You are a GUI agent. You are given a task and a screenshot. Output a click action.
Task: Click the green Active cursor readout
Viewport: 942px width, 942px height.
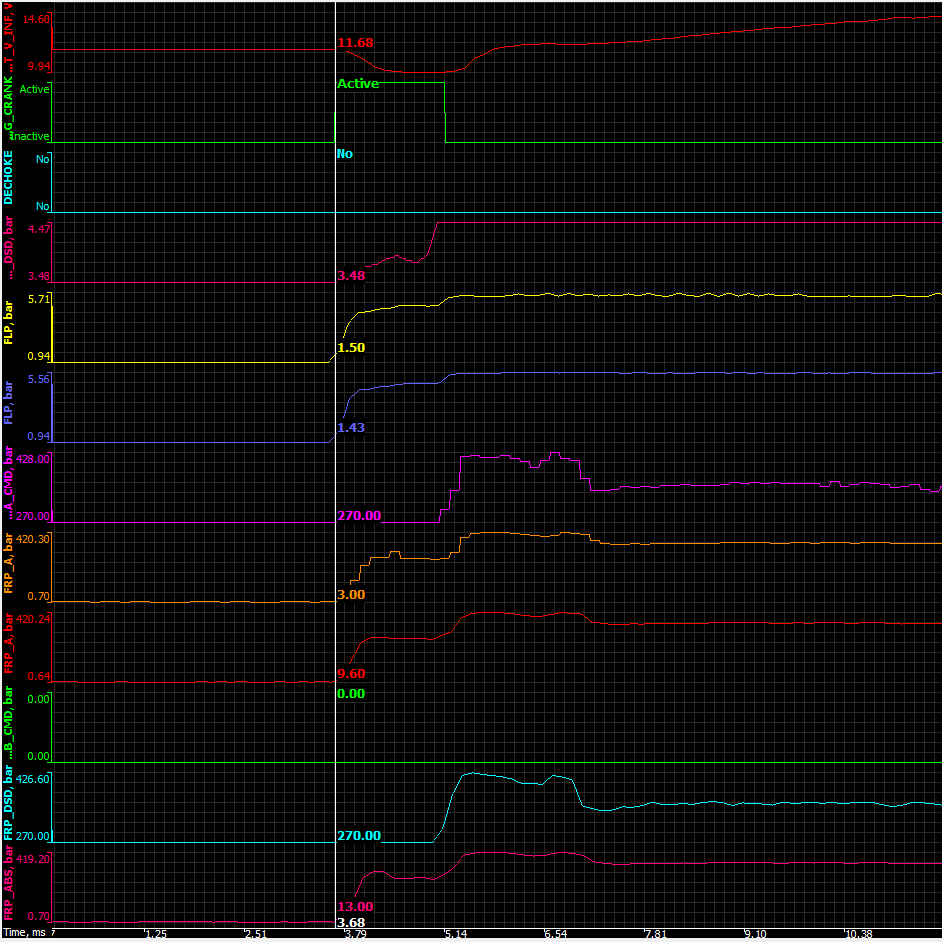tap(358, 84)
